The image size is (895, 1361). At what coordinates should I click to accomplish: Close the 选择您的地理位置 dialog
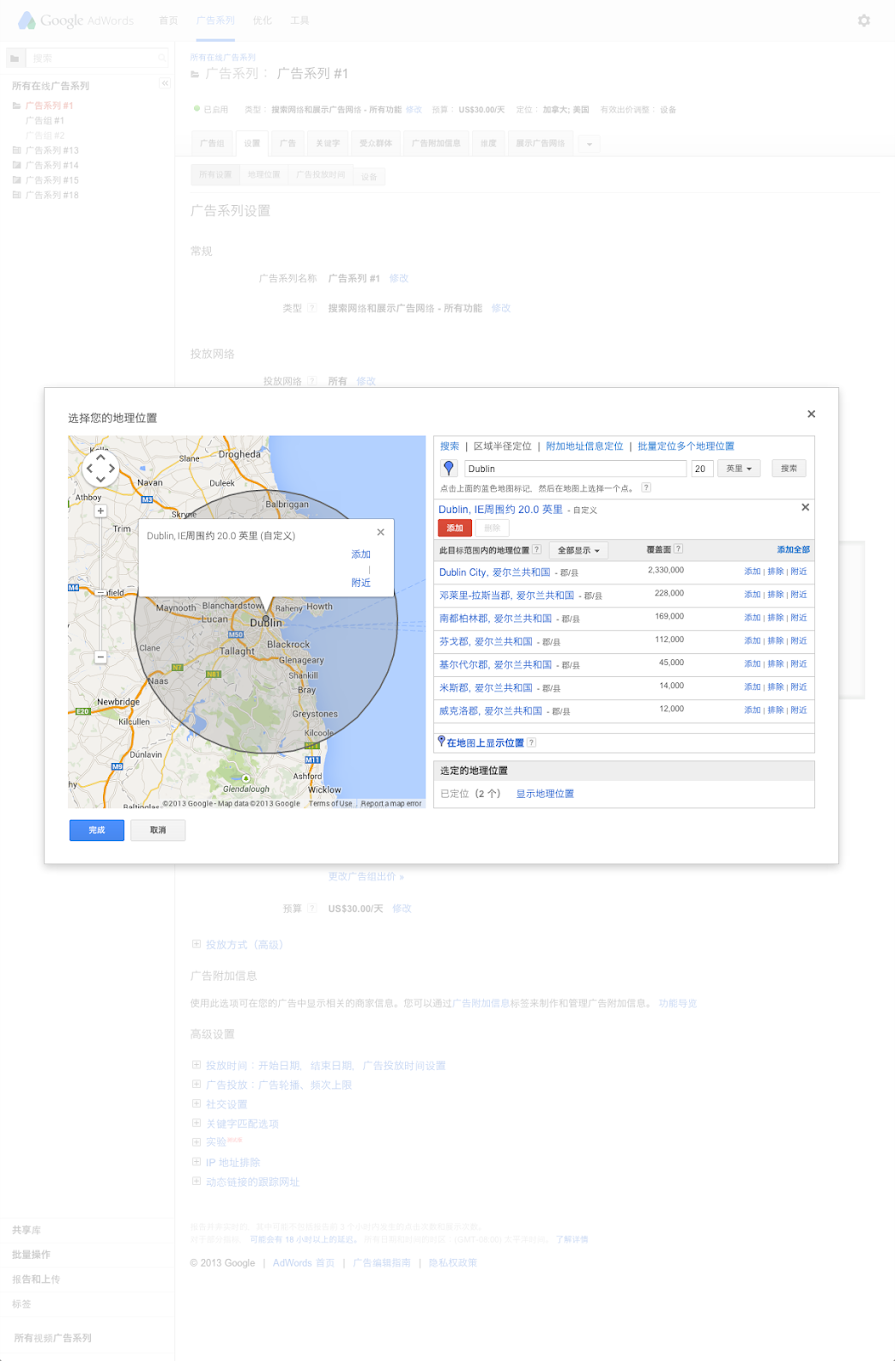pyautogui.click(x=811, y=414)
